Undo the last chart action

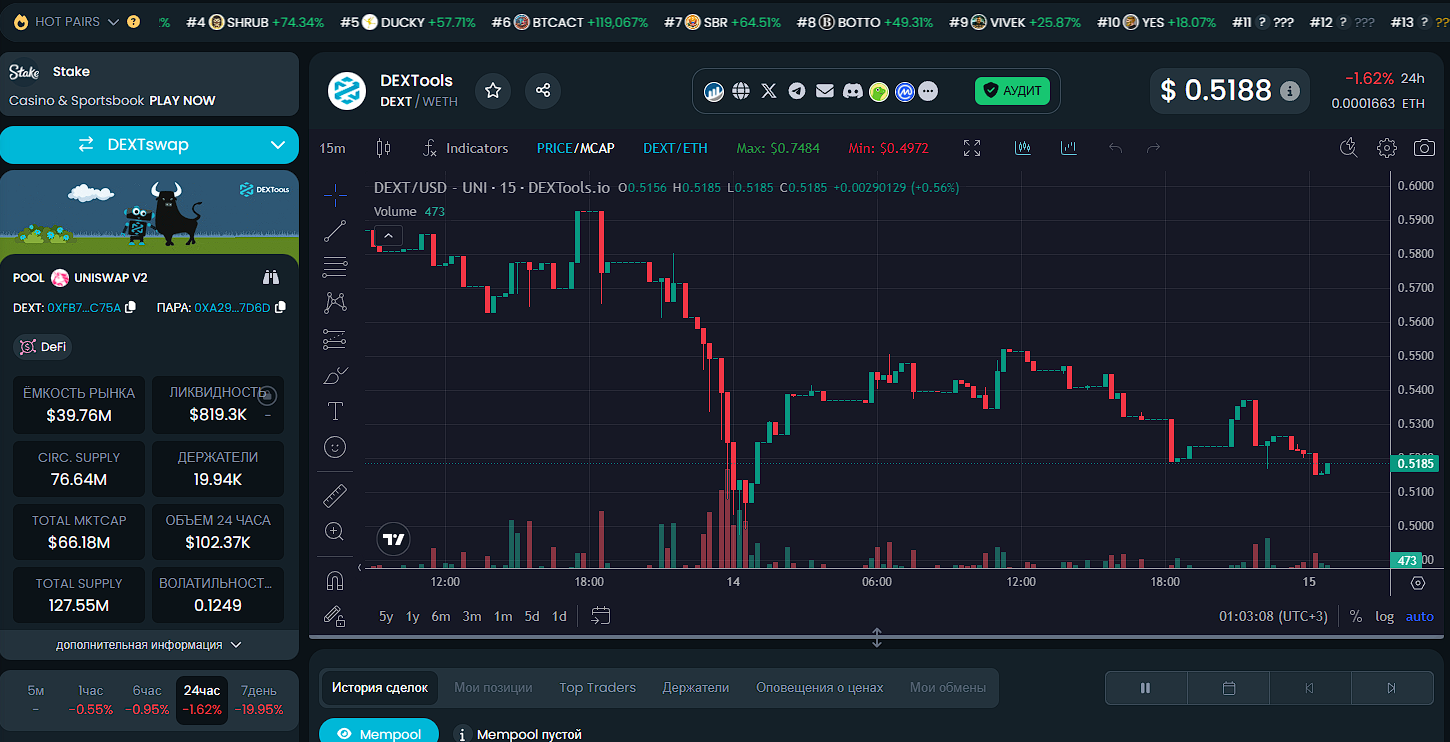tap(1116, 148)
